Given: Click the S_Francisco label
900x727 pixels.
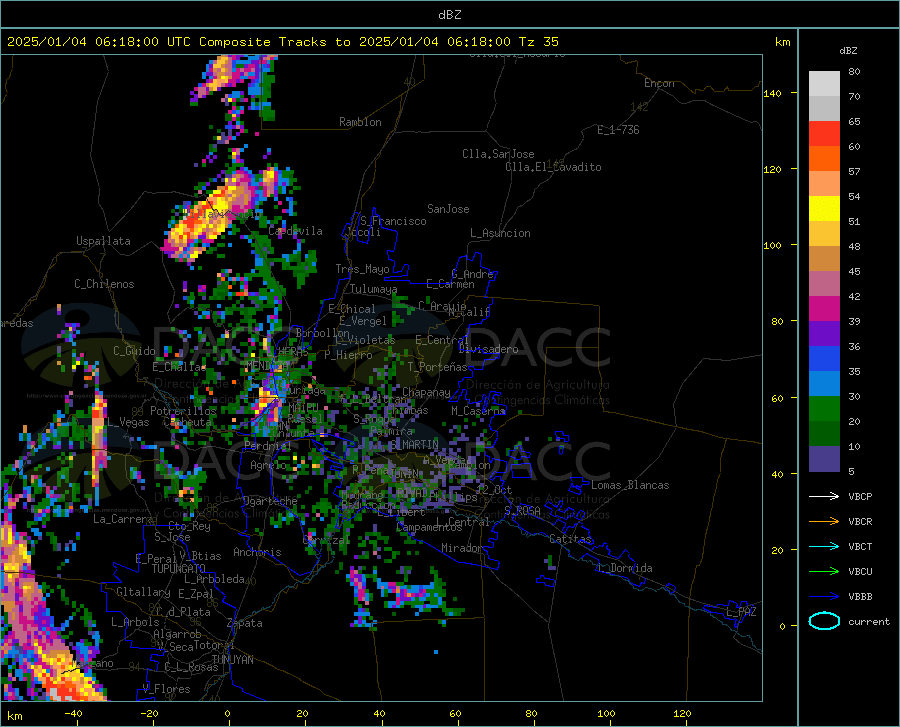Looking at the screenshot, I should pos(393,221).
